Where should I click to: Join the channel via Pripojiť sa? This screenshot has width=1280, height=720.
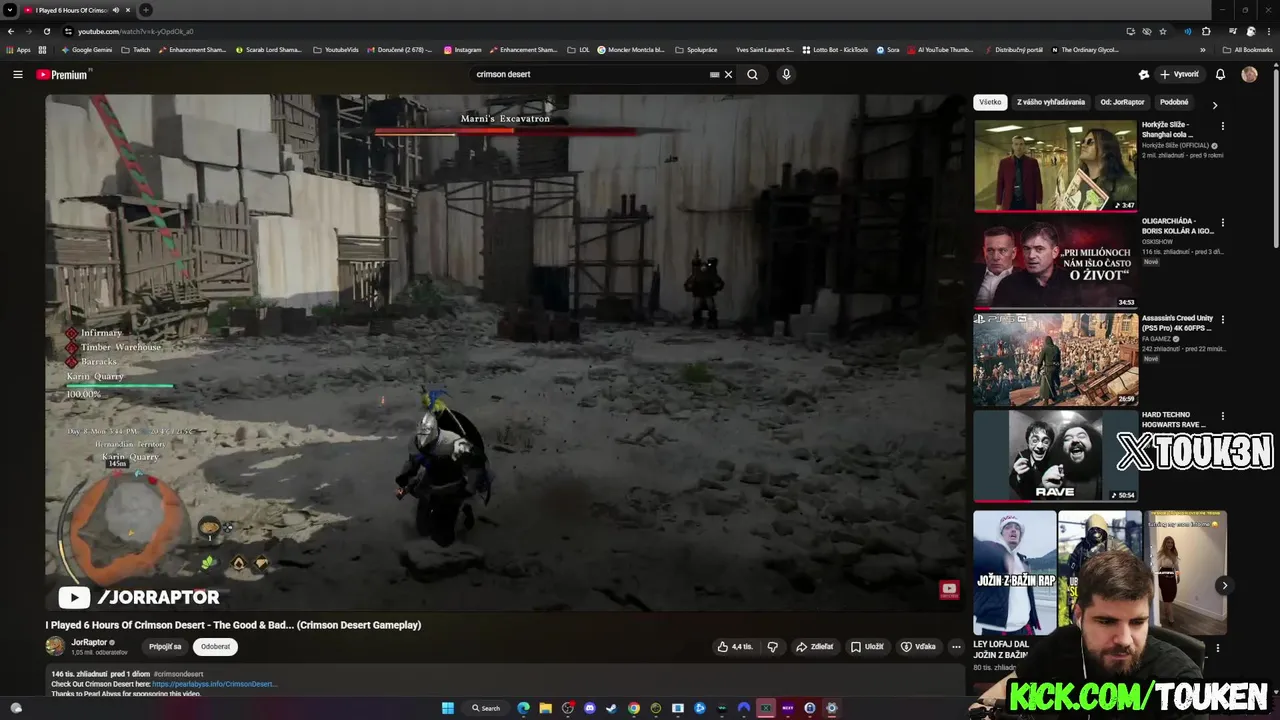click(165, 647)
